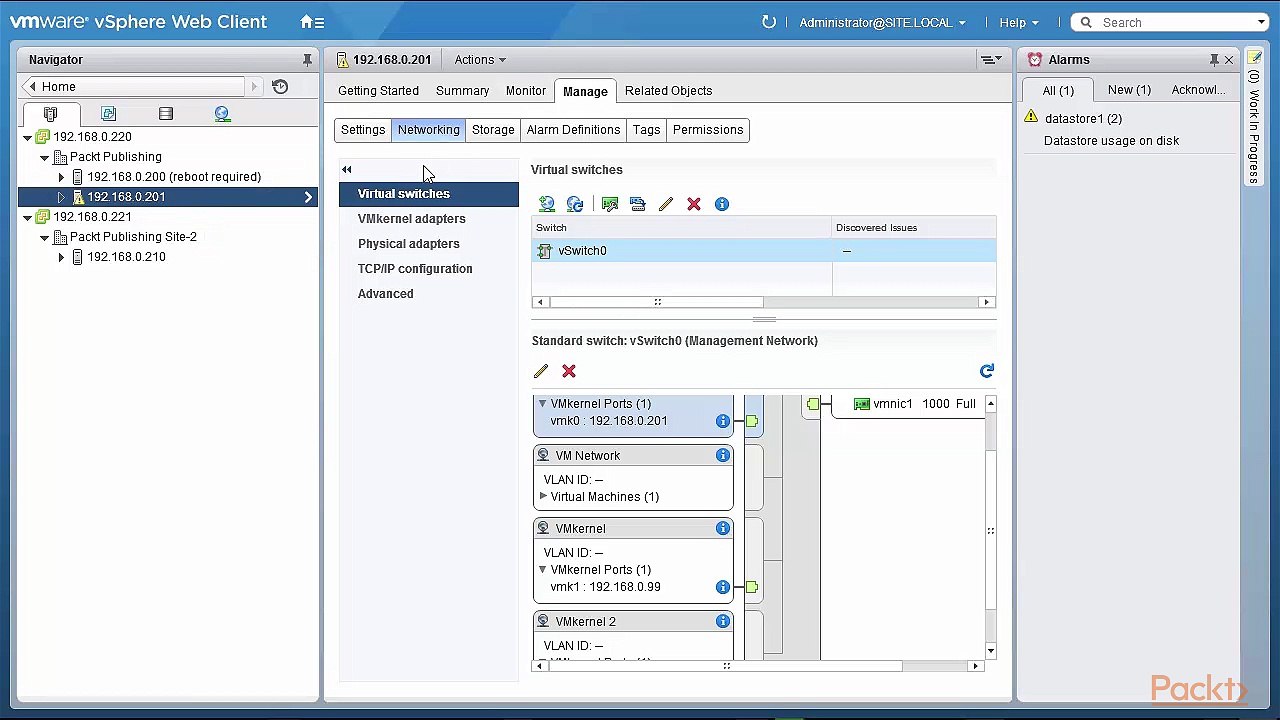
Task: Open Permissions sub-tab
Action: 708,130
